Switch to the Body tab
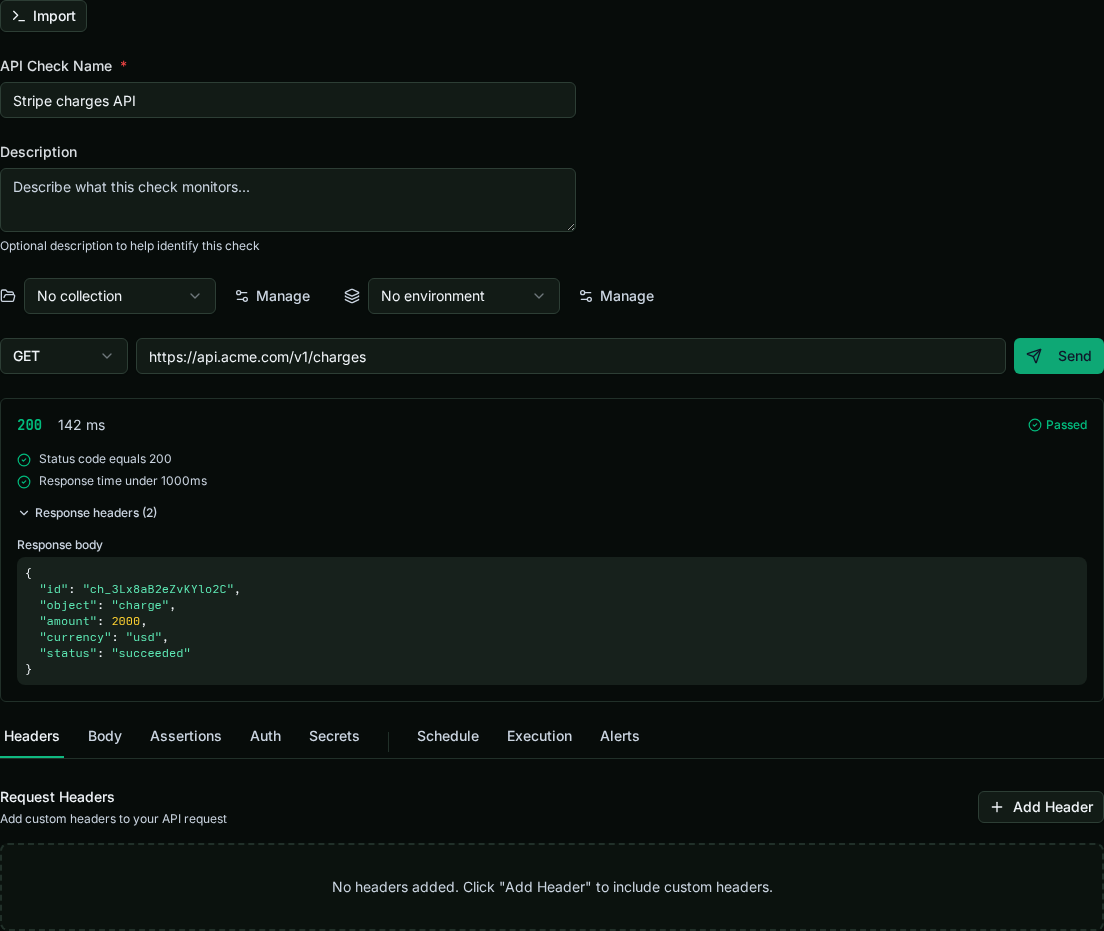 tap(105, 736)
